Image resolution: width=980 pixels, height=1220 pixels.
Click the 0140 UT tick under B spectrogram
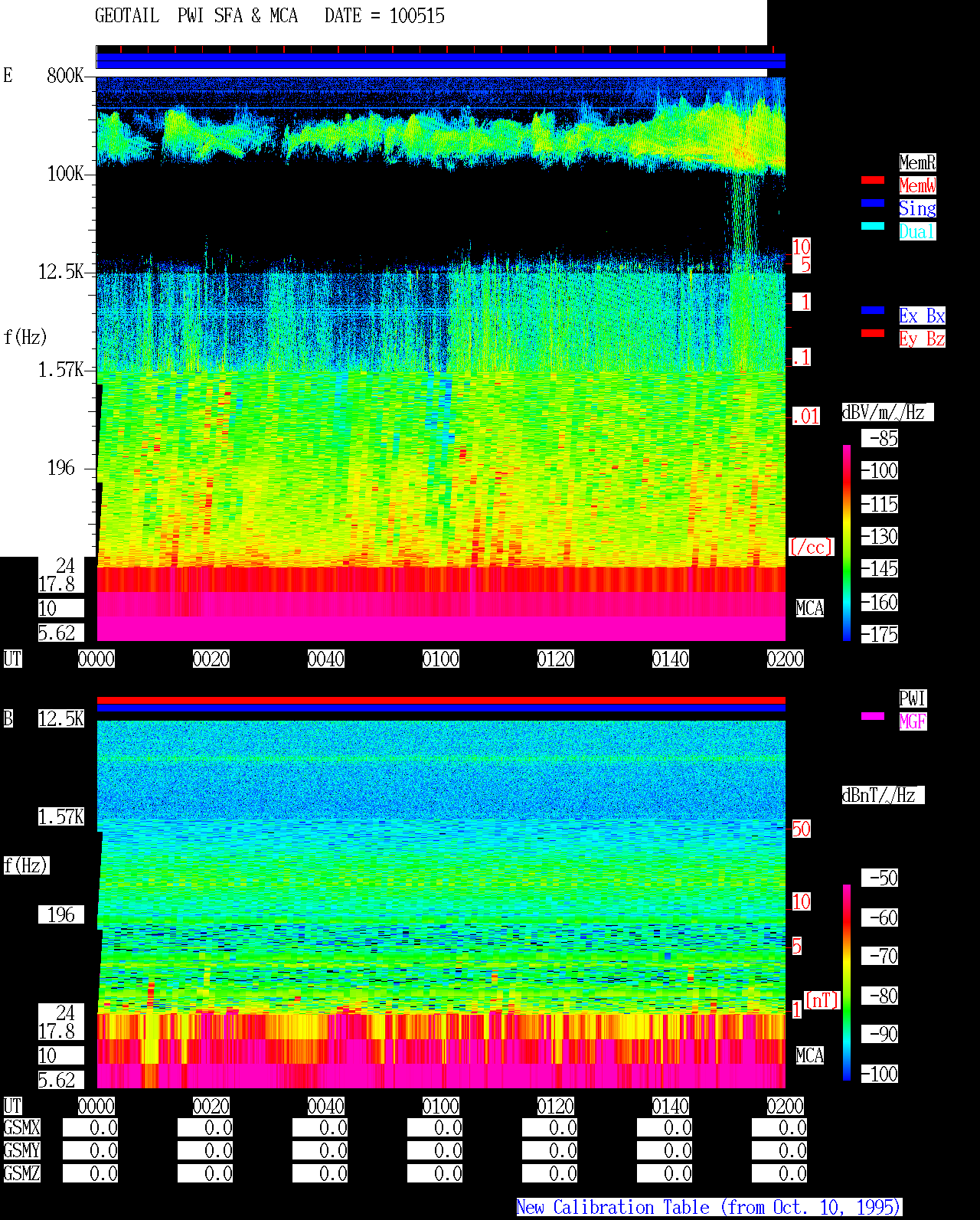(x=671, y=1106)
